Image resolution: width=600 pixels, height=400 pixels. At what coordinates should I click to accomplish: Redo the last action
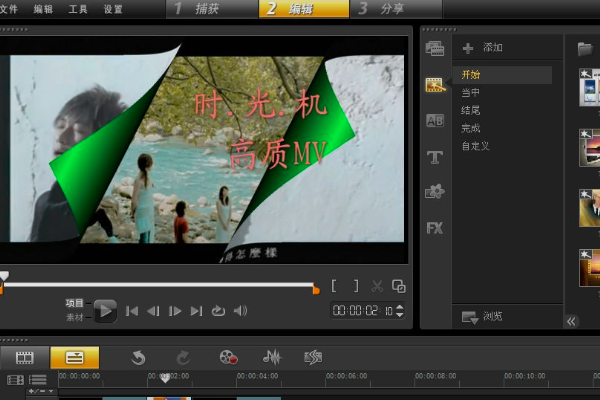pos(183,358)
